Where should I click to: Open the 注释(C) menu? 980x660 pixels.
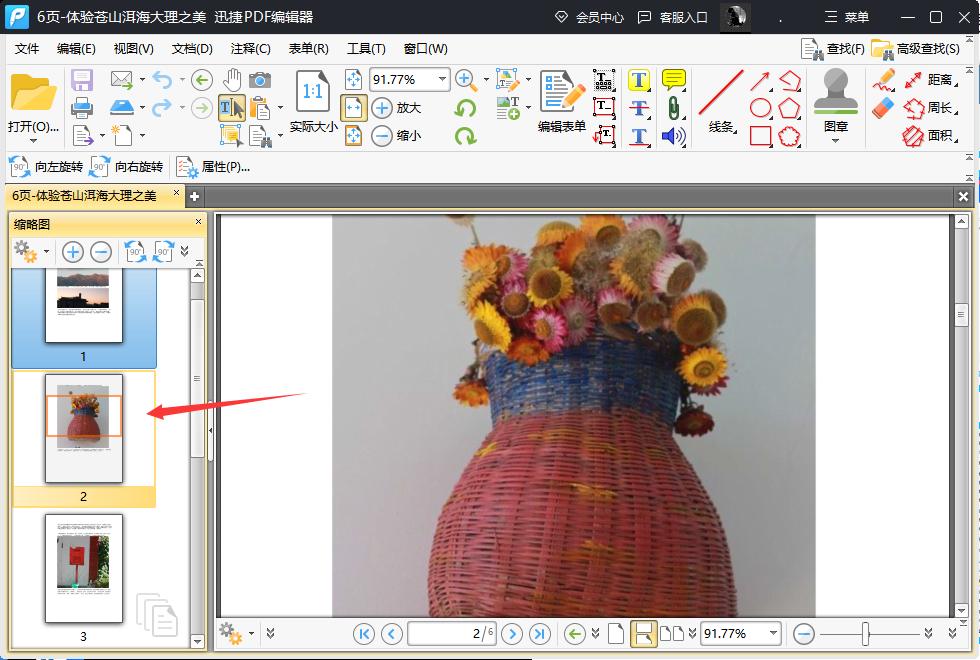(x=250, y=48)
